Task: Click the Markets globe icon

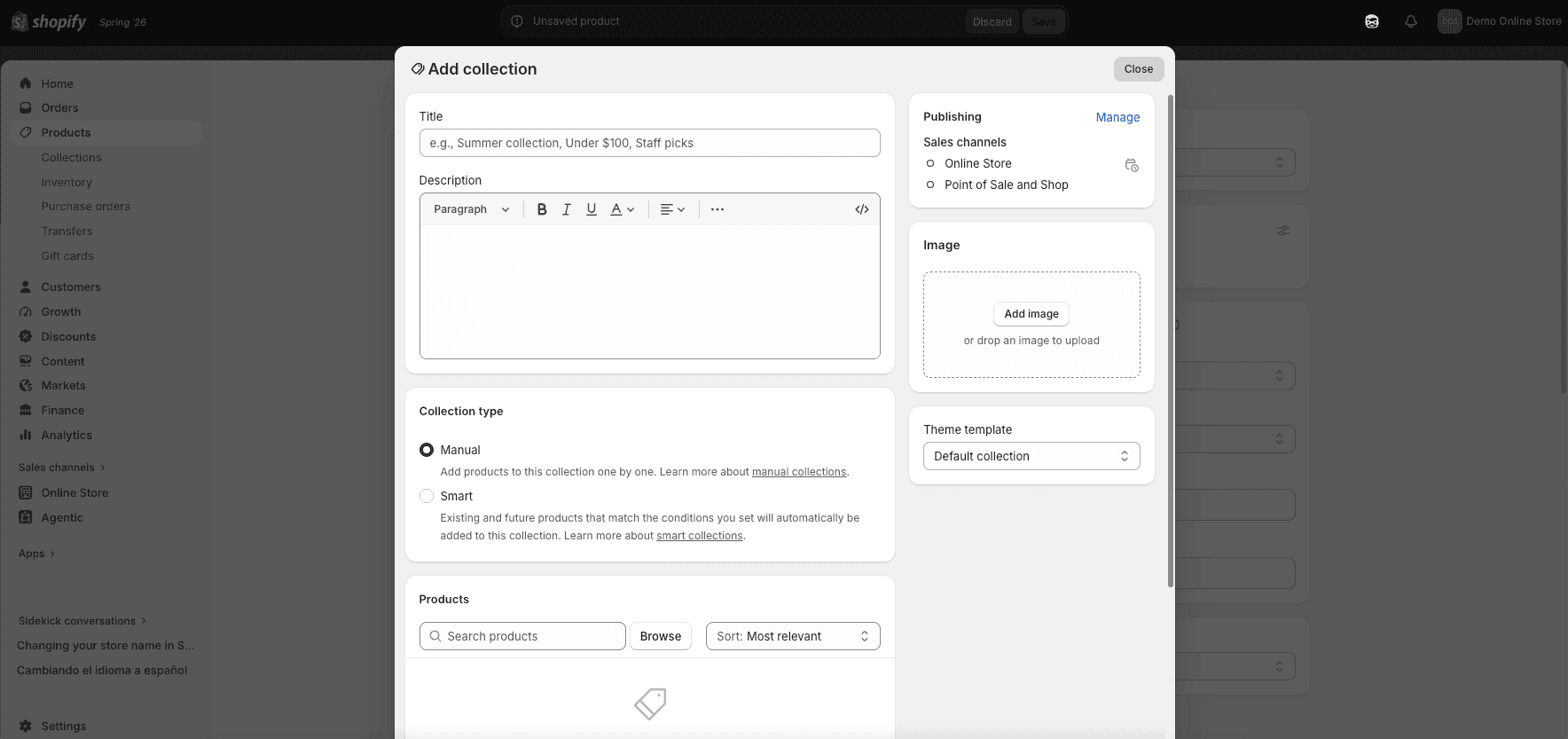Action: coord(26,385)
